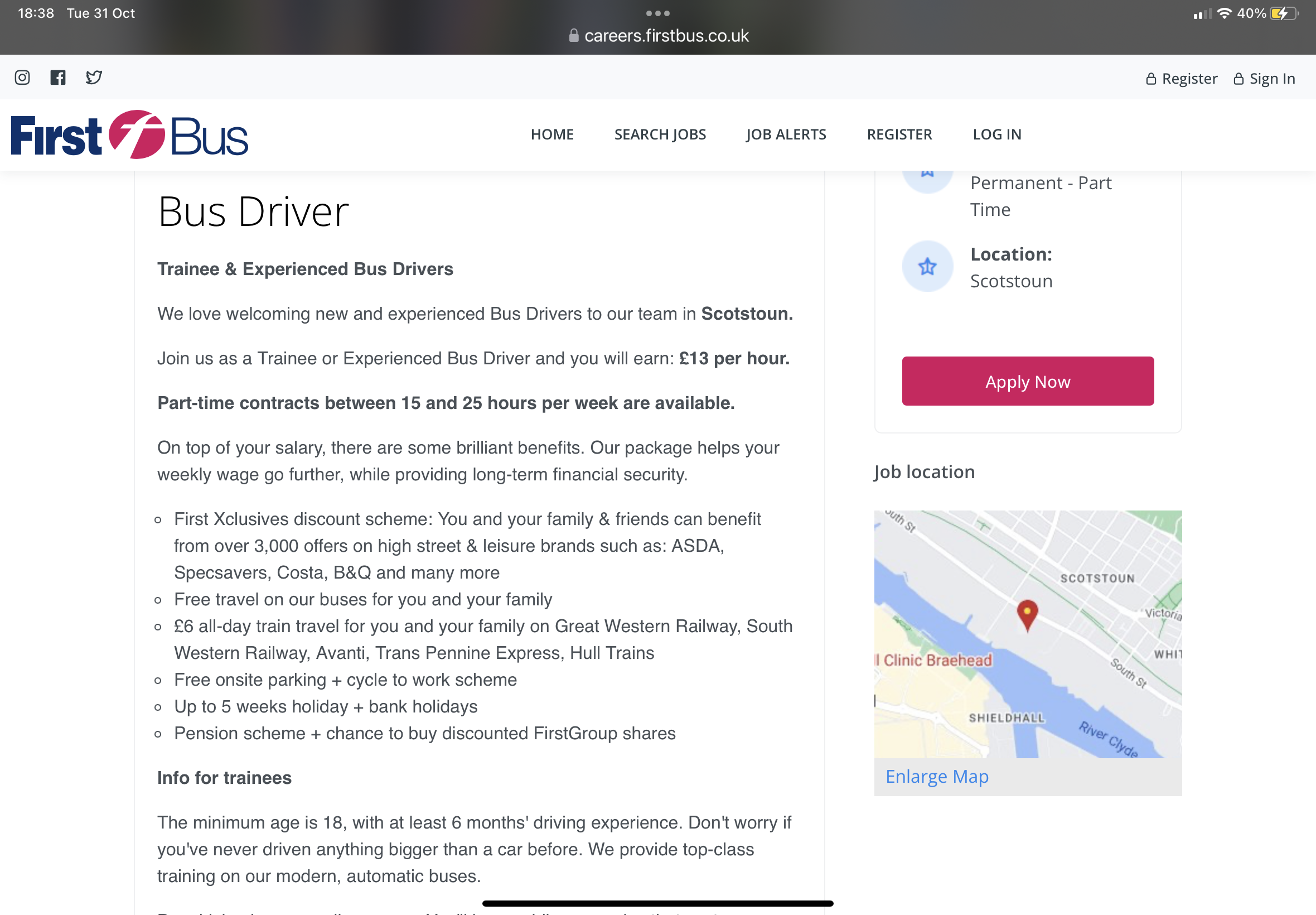Screen dimensions: 1316x915
Task: Open the Instagram social icon
Action: 22,78
